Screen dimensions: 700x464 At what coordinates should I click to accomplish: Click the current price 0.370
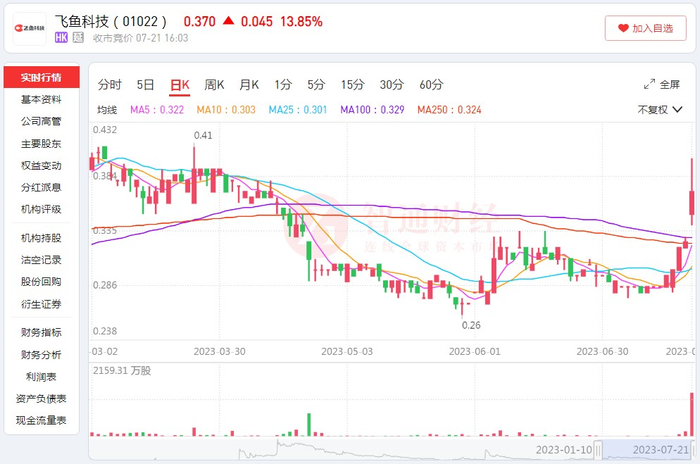click(x=200, y=21)
